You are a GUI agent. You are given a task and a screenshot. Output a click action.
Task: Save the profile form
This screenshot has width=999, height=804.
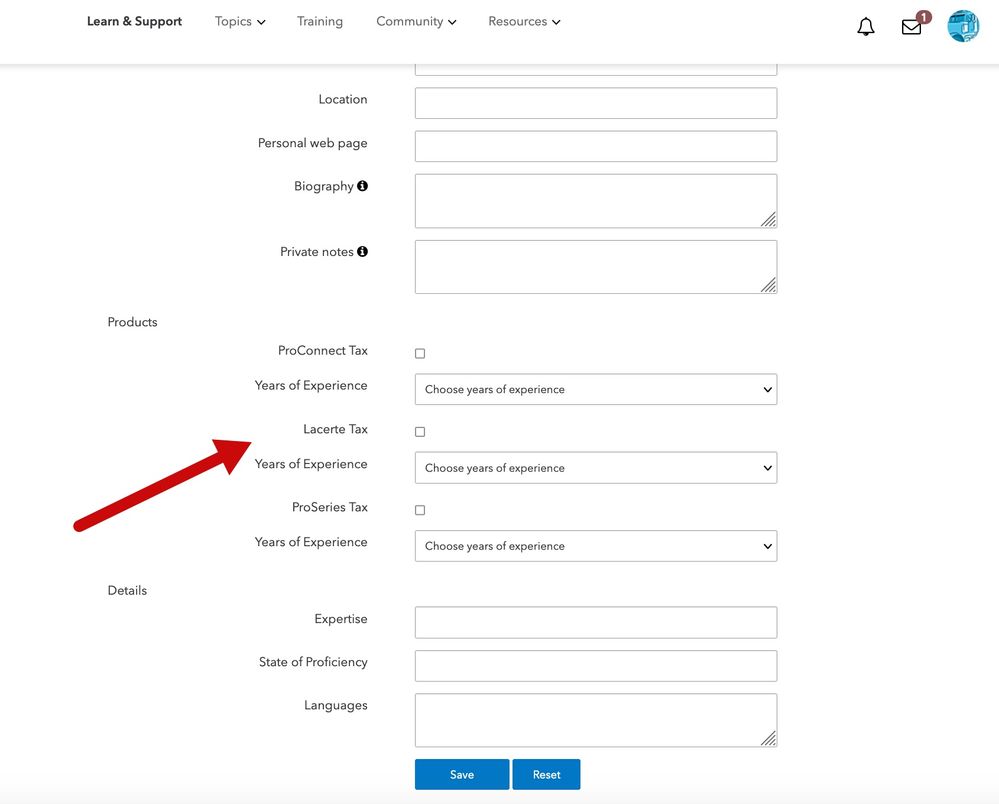(462, 775)
